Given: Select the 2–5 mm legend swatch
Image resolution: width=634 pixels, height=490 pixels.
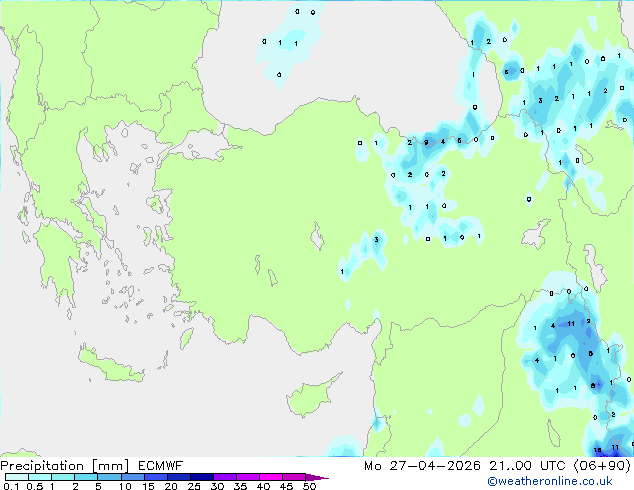Looking at the screenshot, I should pos(86,477).
